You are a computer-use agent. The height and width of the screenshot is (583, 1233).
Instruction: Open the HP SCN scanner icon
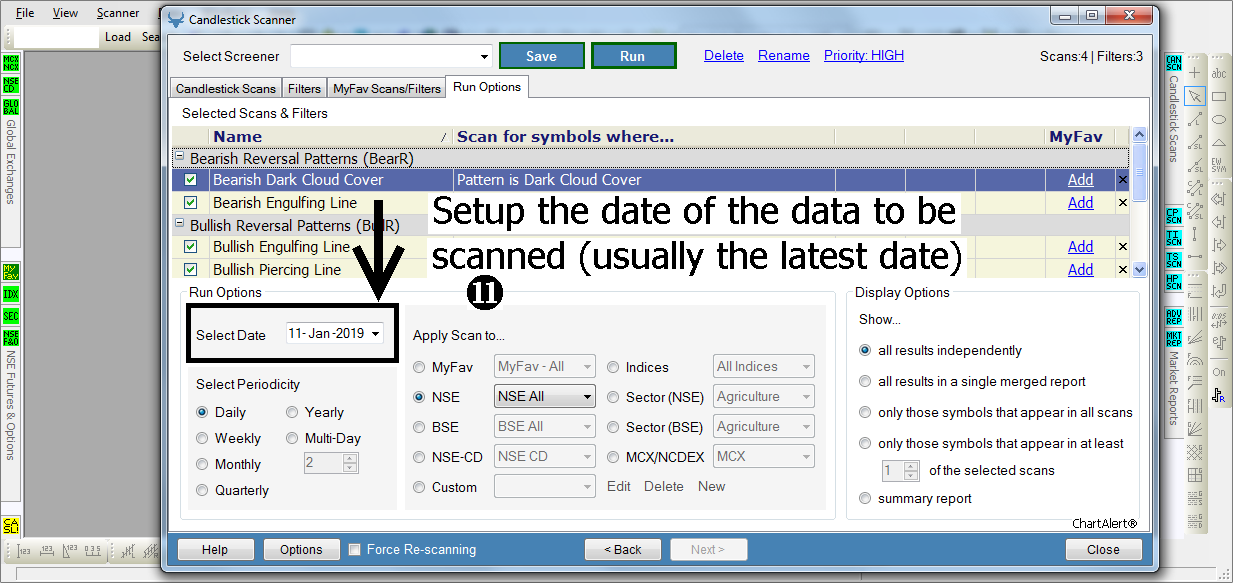(1174, 282)
